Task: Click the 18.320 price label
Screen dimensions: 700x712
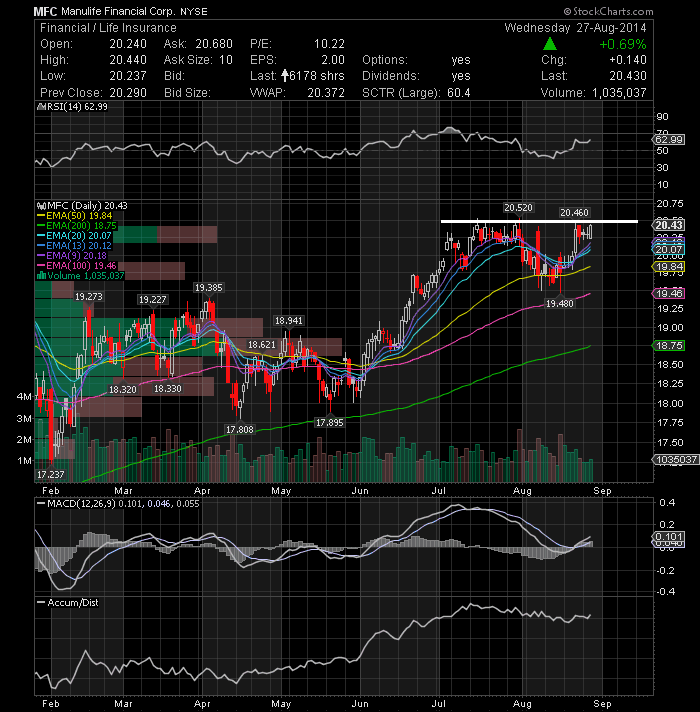Action: click(x=123, y=389)
